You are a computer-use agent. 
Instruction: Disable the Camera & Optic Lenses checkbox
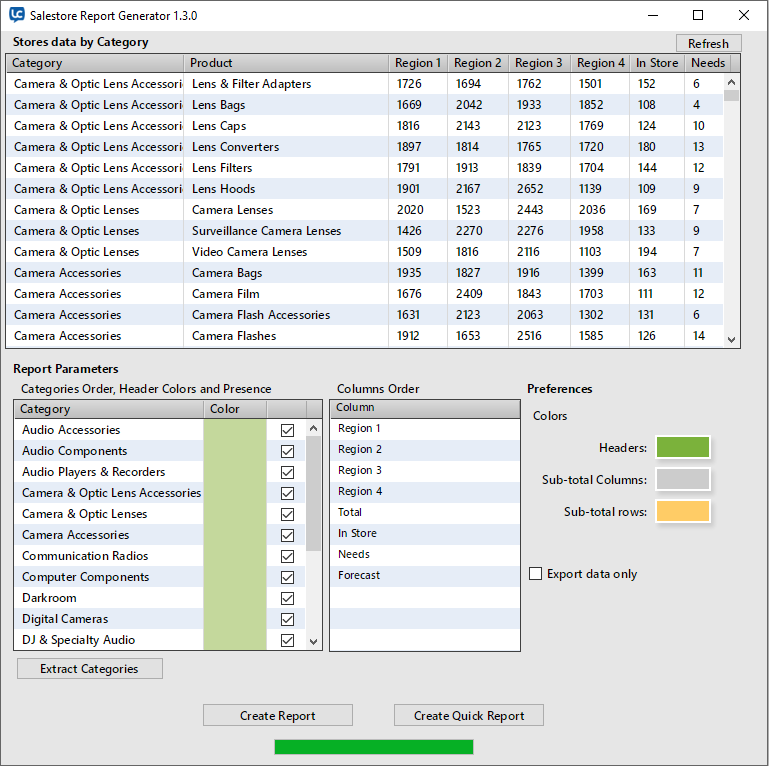point(288,514)
